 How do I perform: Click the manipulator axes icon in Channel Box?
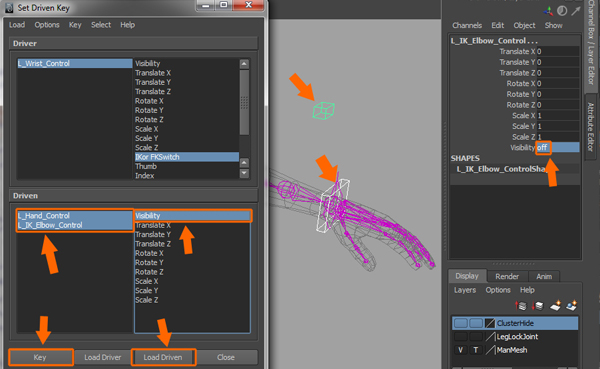(548, 11)
